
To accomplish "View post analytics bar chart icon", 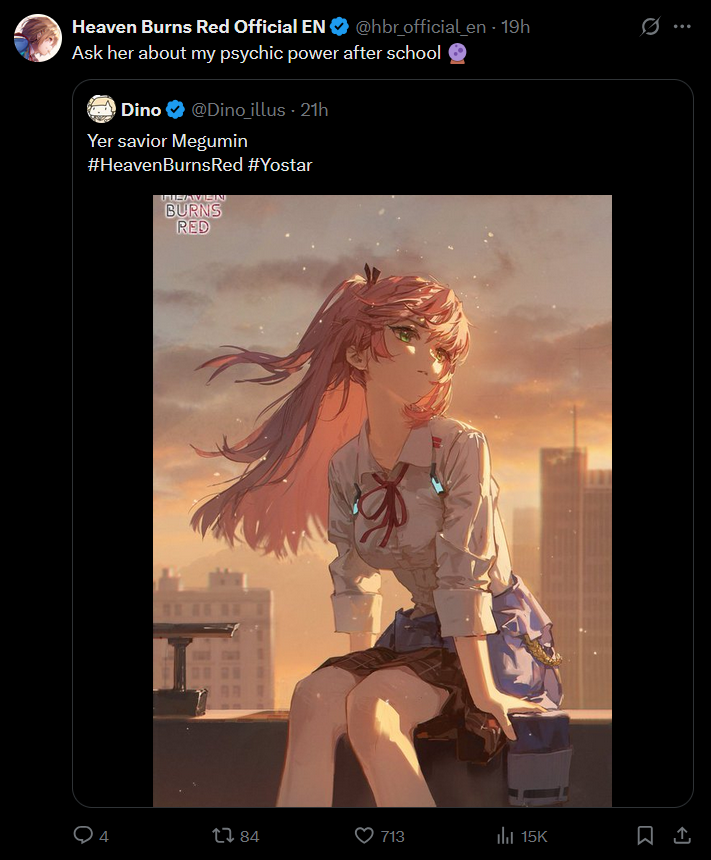I will click(x=505, y=836).
